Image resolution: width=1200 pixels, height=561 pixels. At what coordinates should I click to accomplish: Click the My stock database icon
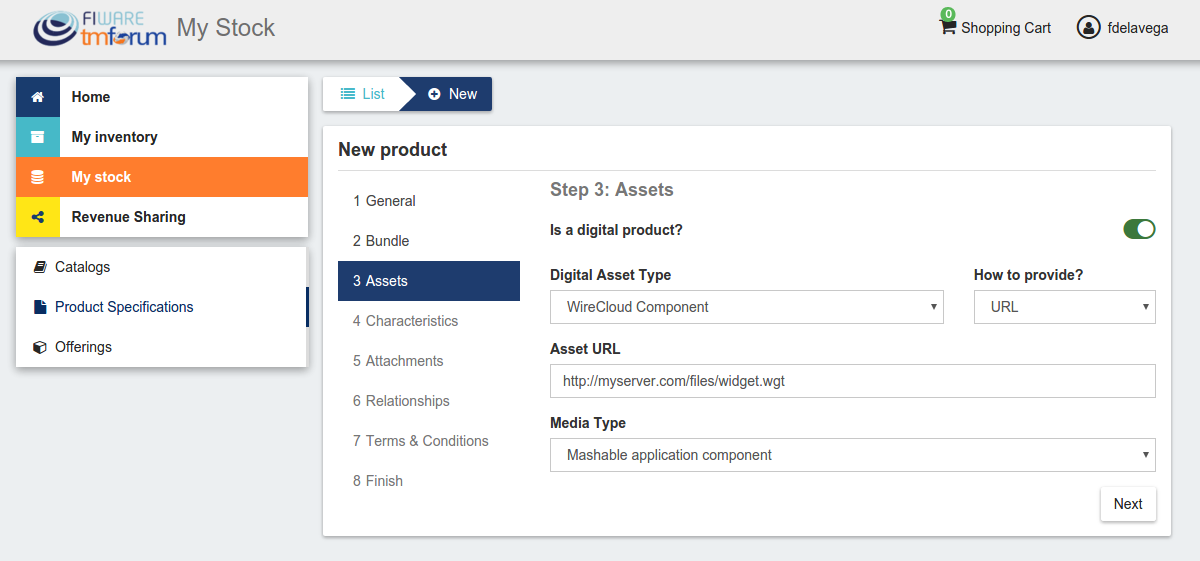coord(38,177)
